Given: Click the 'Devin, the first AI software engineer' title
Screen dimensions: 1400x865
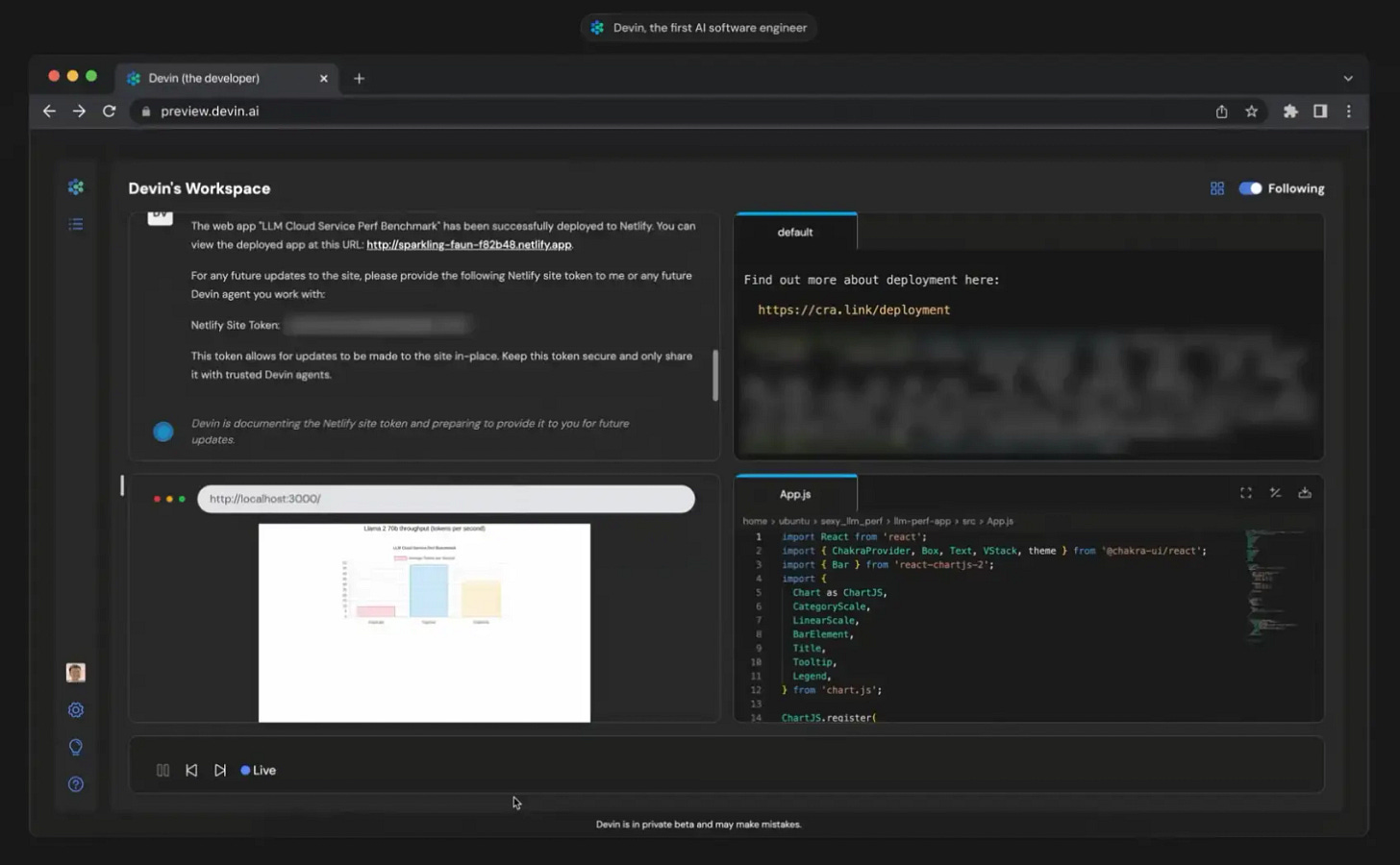Looking at the screenshot, I should (x=710, y=28).
